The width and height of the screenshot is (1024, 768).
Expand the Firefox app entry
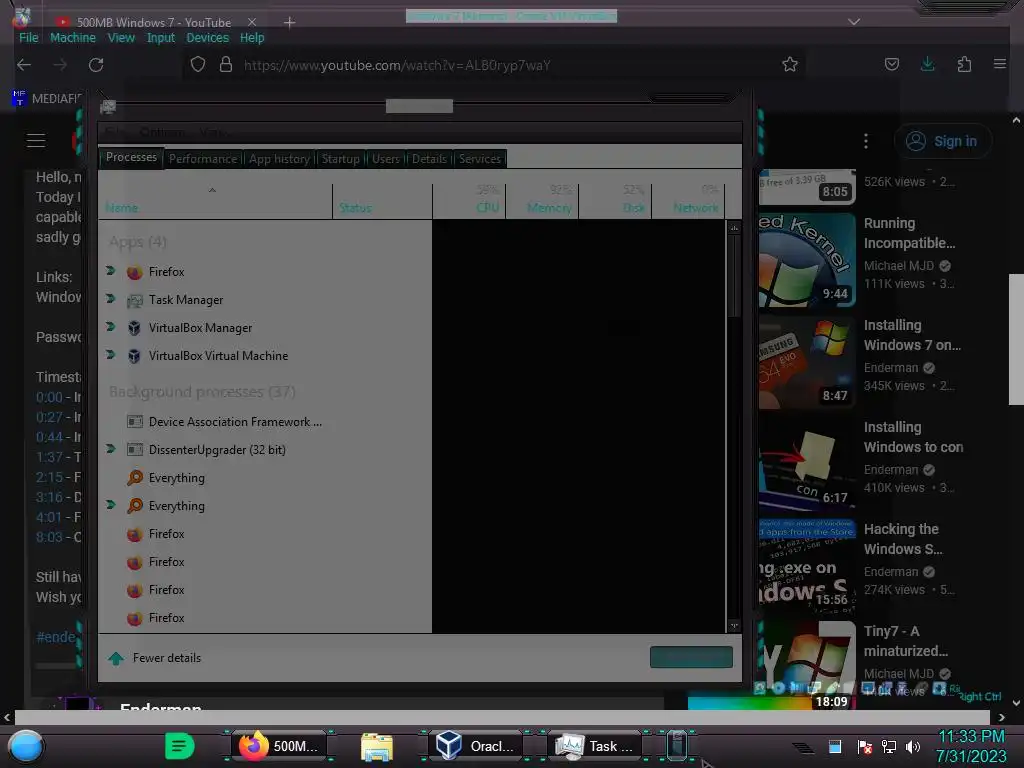[x=110, y=271]
